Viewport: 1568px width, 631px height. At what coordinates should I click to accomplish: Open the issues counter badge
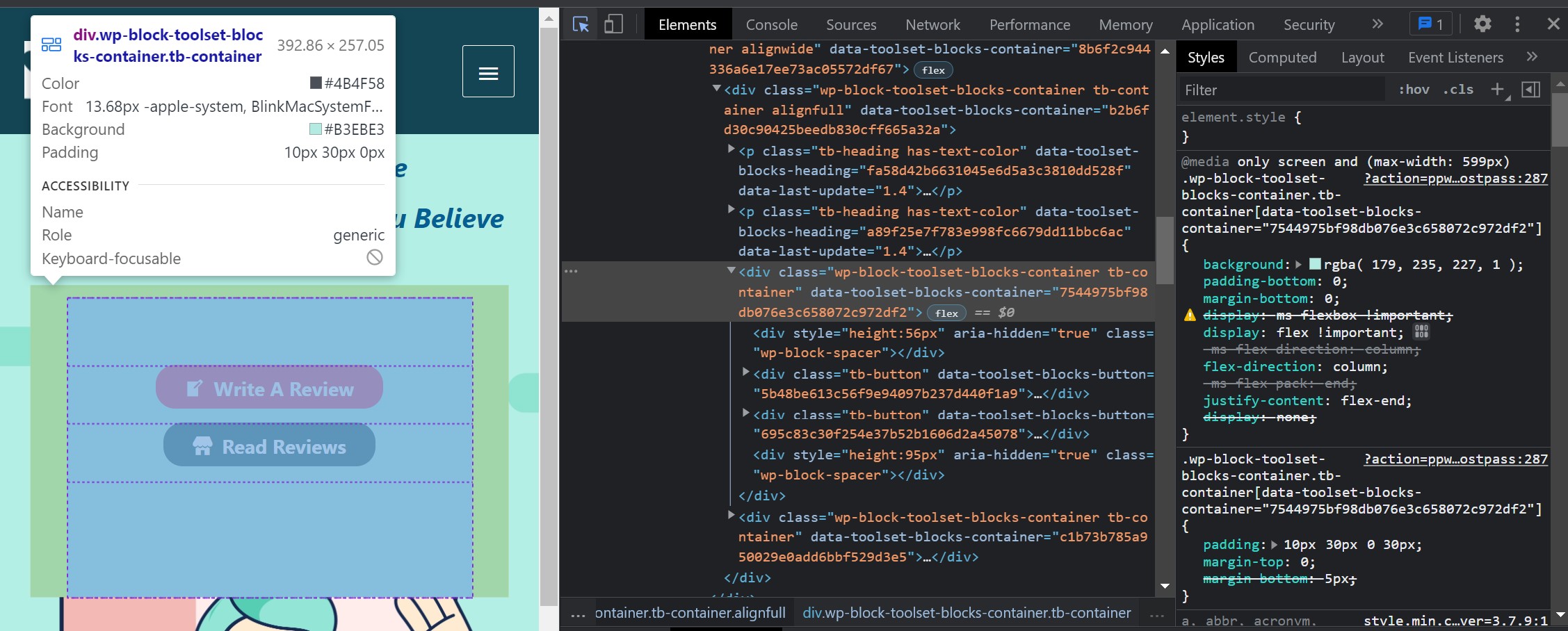click(1430, 24)
